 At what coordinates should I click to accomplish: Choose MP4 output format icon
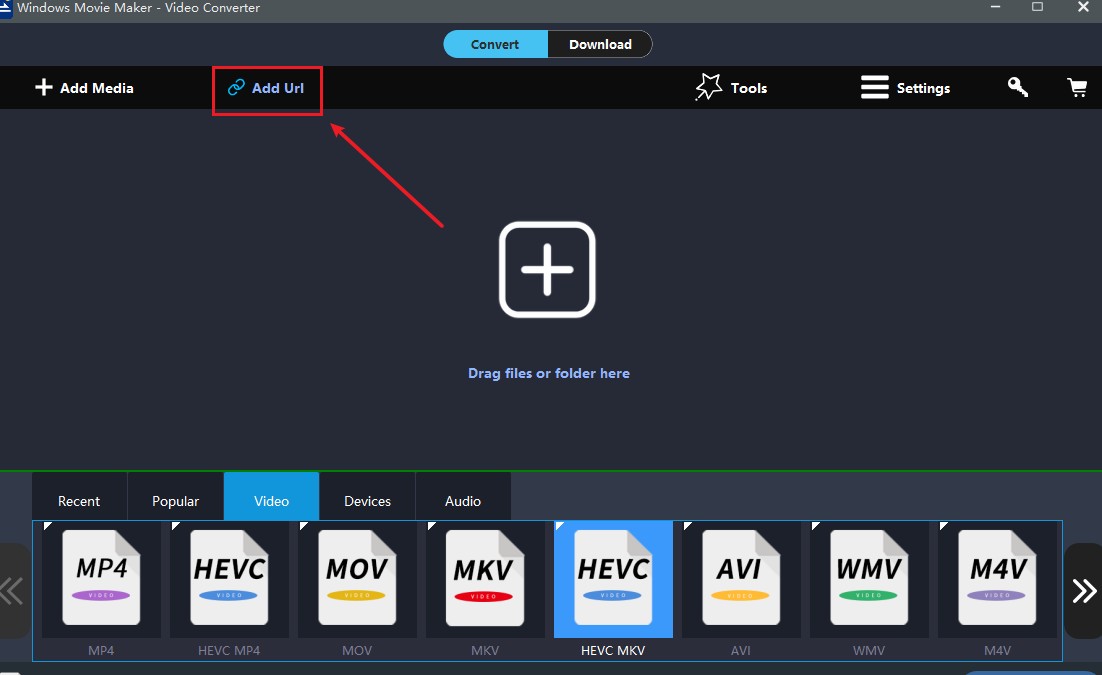[101, 579]
